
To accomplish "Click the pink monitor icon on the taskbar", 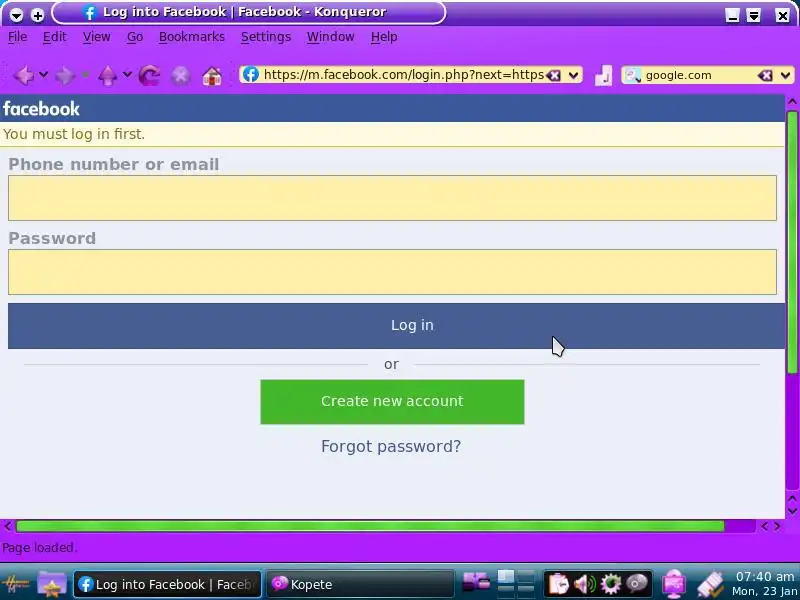I will point(674,584).
